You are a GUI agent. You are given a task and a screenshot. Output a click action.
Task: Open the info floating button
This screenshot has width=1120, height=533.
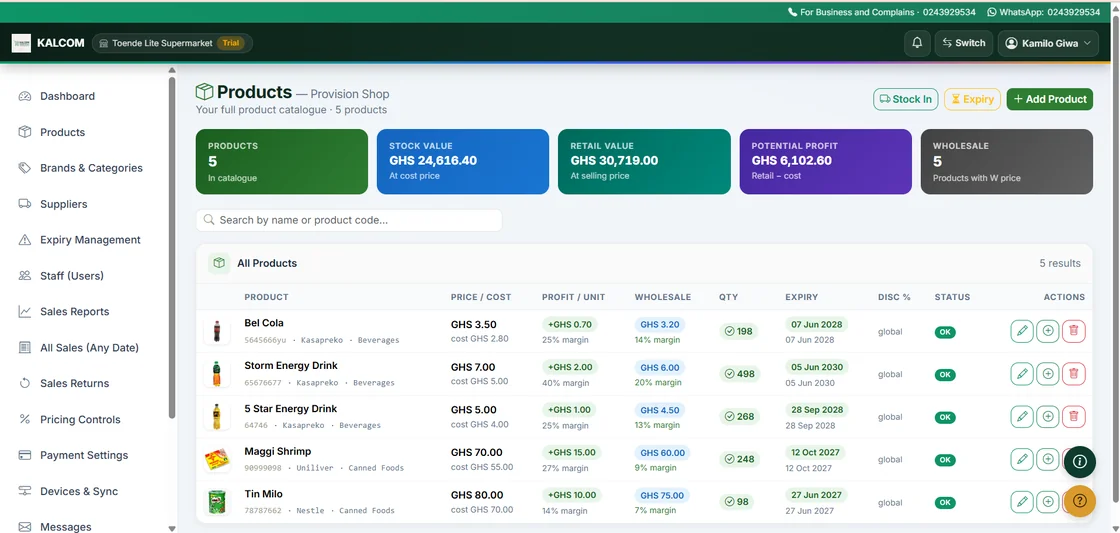1079,461
